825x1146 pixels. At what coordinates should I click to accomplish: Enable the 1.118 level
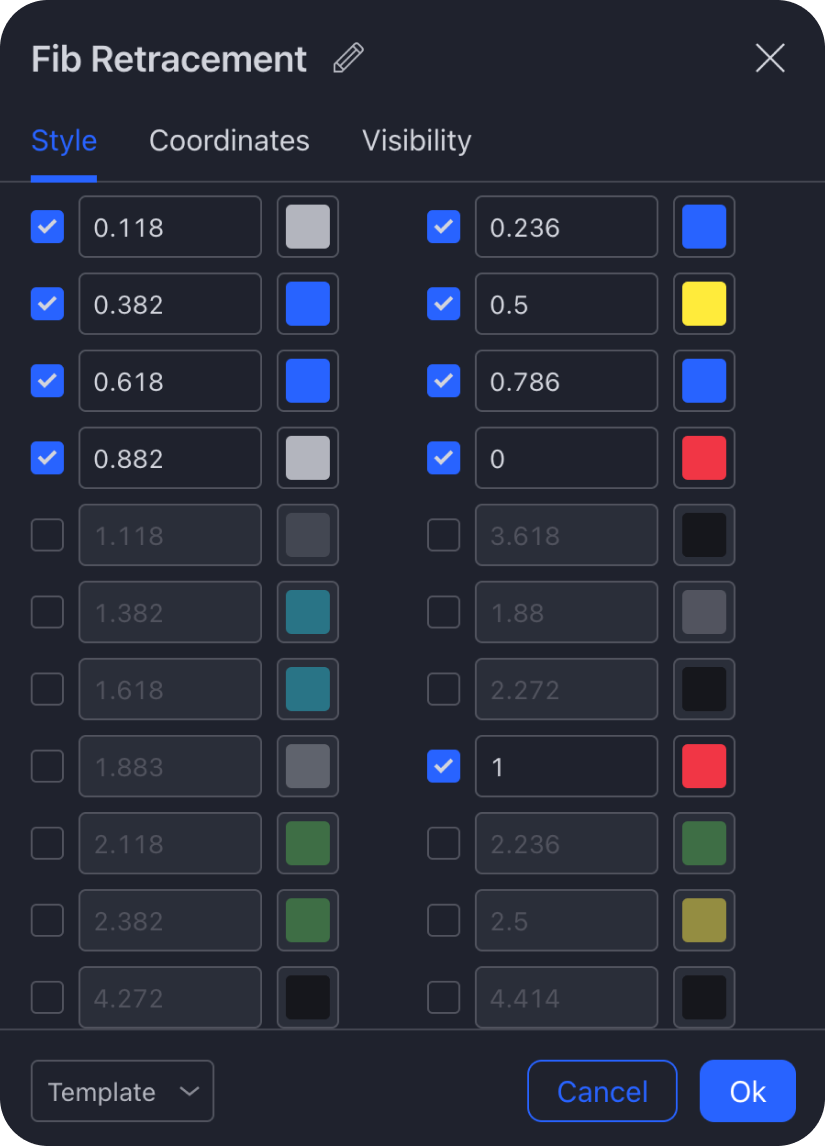(47, 535)
